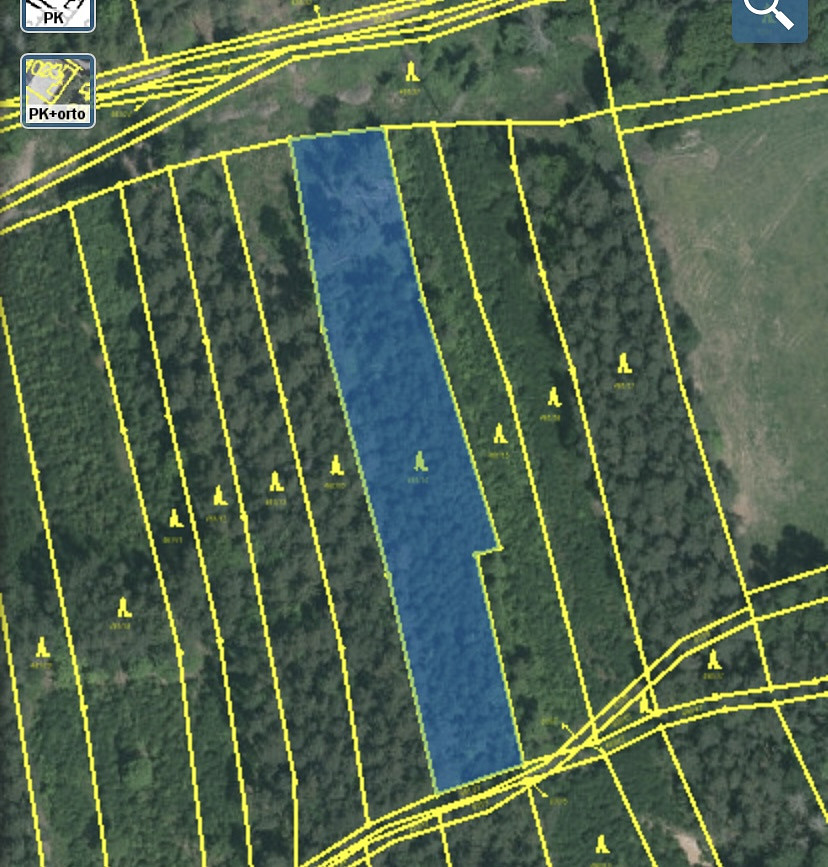This screenshot has height=867, width=828.
Task: Pick the marker in the fourth strip left of the blue parcel
Action: click(x=175, y=519)
